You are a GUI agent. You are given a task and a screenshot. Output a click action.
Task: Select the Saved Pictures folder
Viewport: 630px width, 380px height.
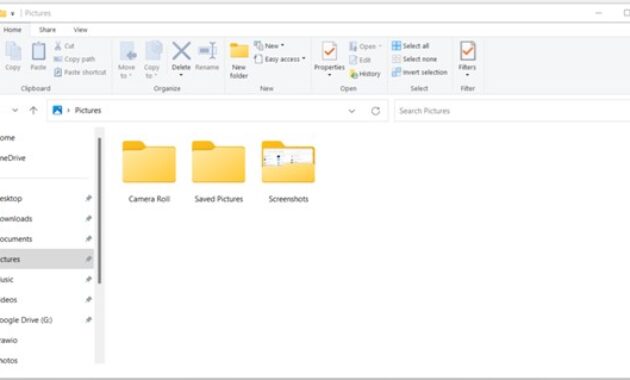(219, 172)
